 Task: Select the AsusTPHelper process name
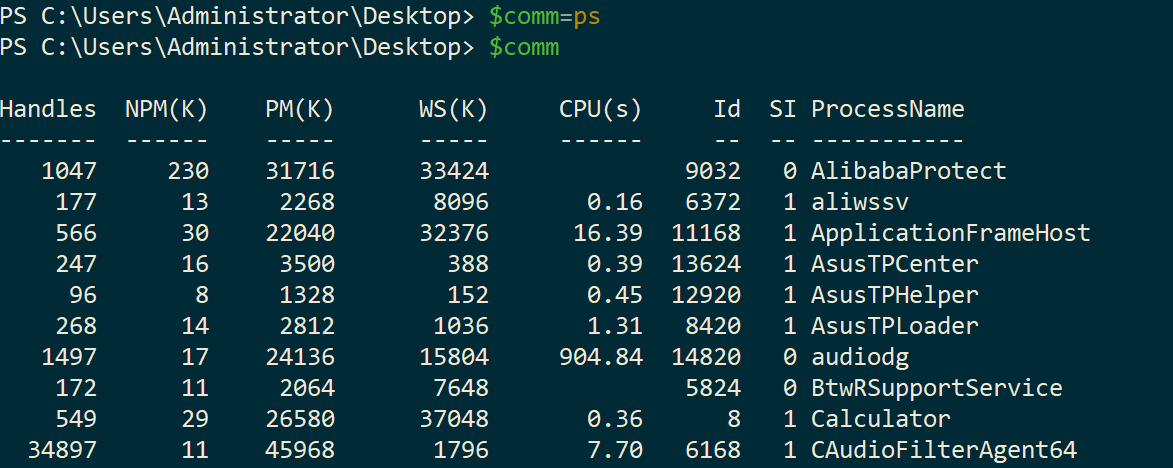tap(895, 295)
